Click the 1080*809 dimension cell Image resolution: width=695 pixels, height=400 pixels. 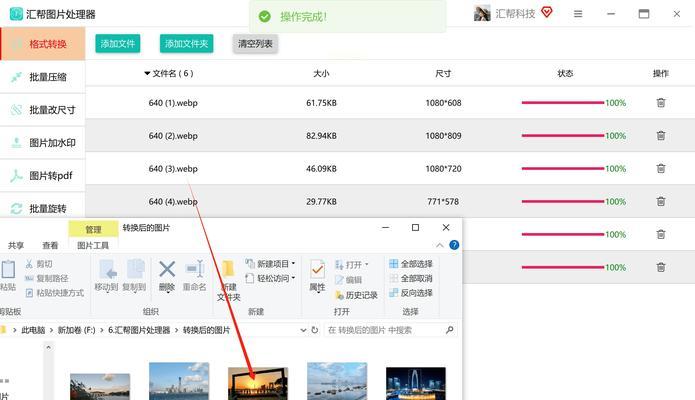point(443,136)
